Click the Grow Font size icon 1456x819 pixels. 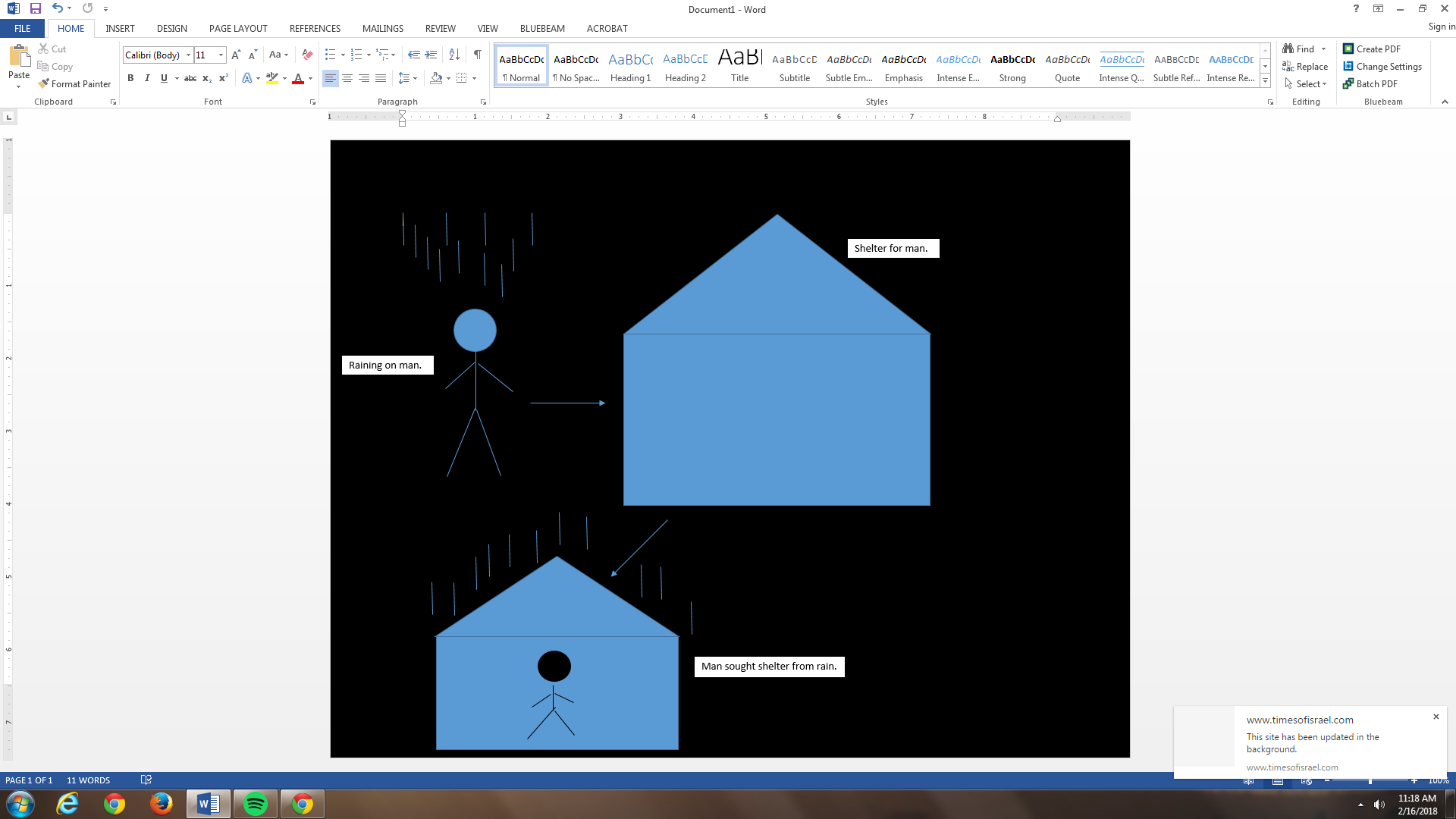click(236, 55)
